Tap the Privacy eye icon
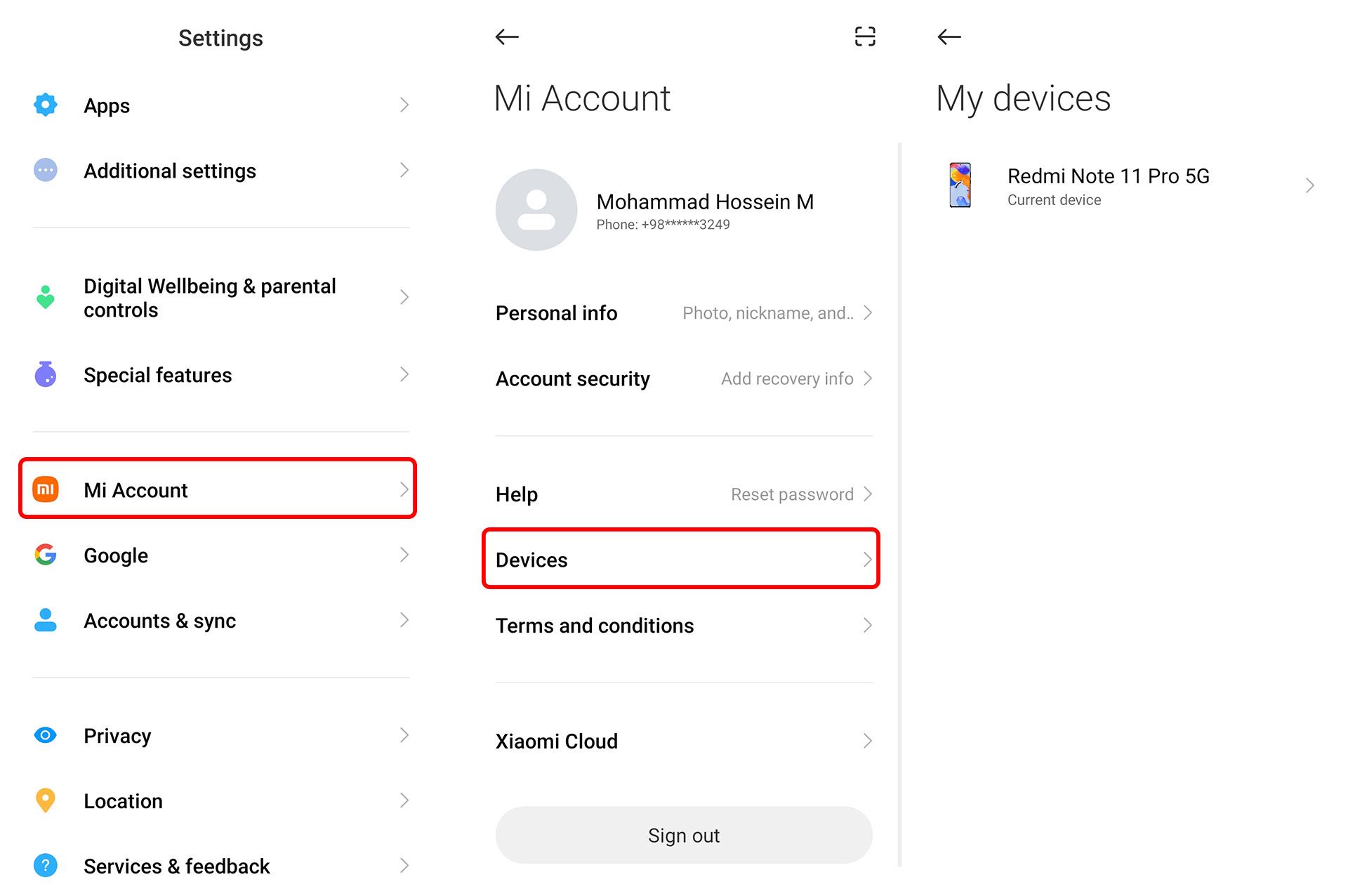1348x896 pixels. [46, 735]
